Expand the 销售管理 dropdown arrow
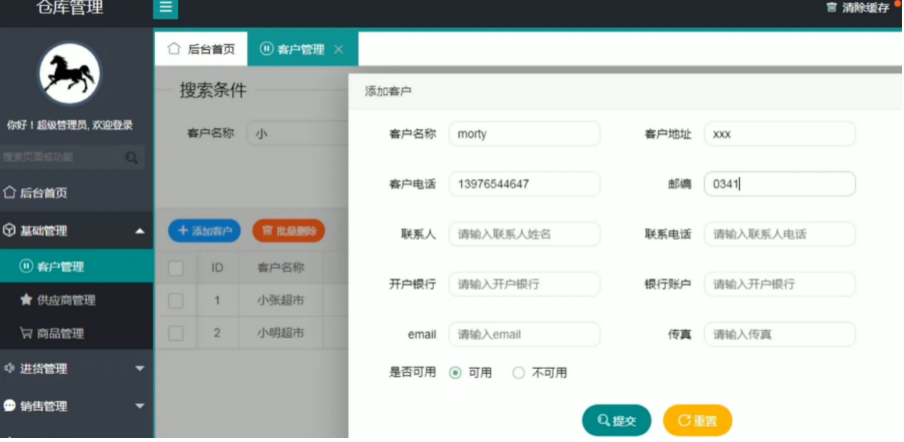Screen dimensions: 904x442 click(x=140, y=406)
